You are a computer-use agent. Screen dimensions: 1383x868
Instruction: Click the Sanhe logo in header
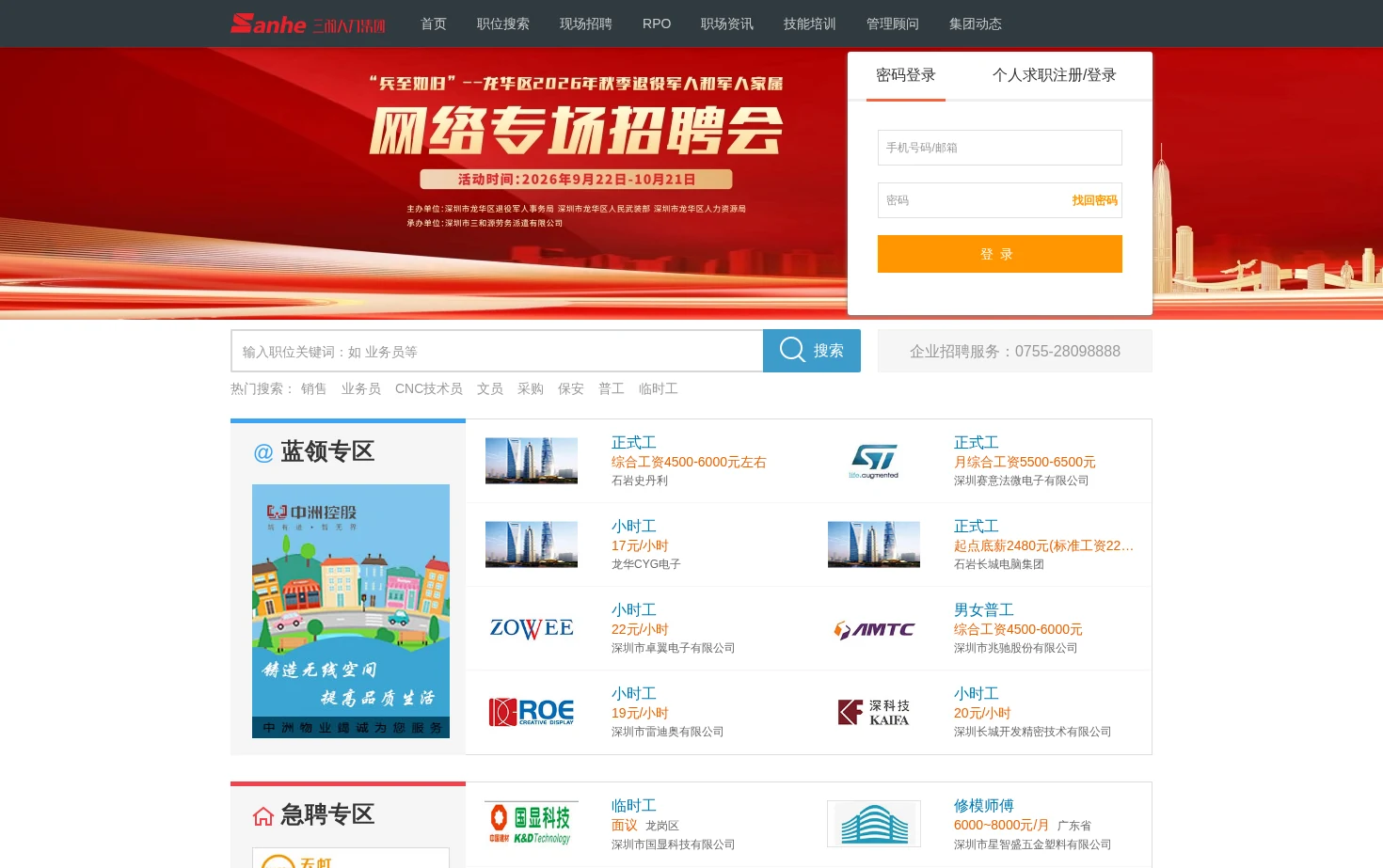coord(308,24)
